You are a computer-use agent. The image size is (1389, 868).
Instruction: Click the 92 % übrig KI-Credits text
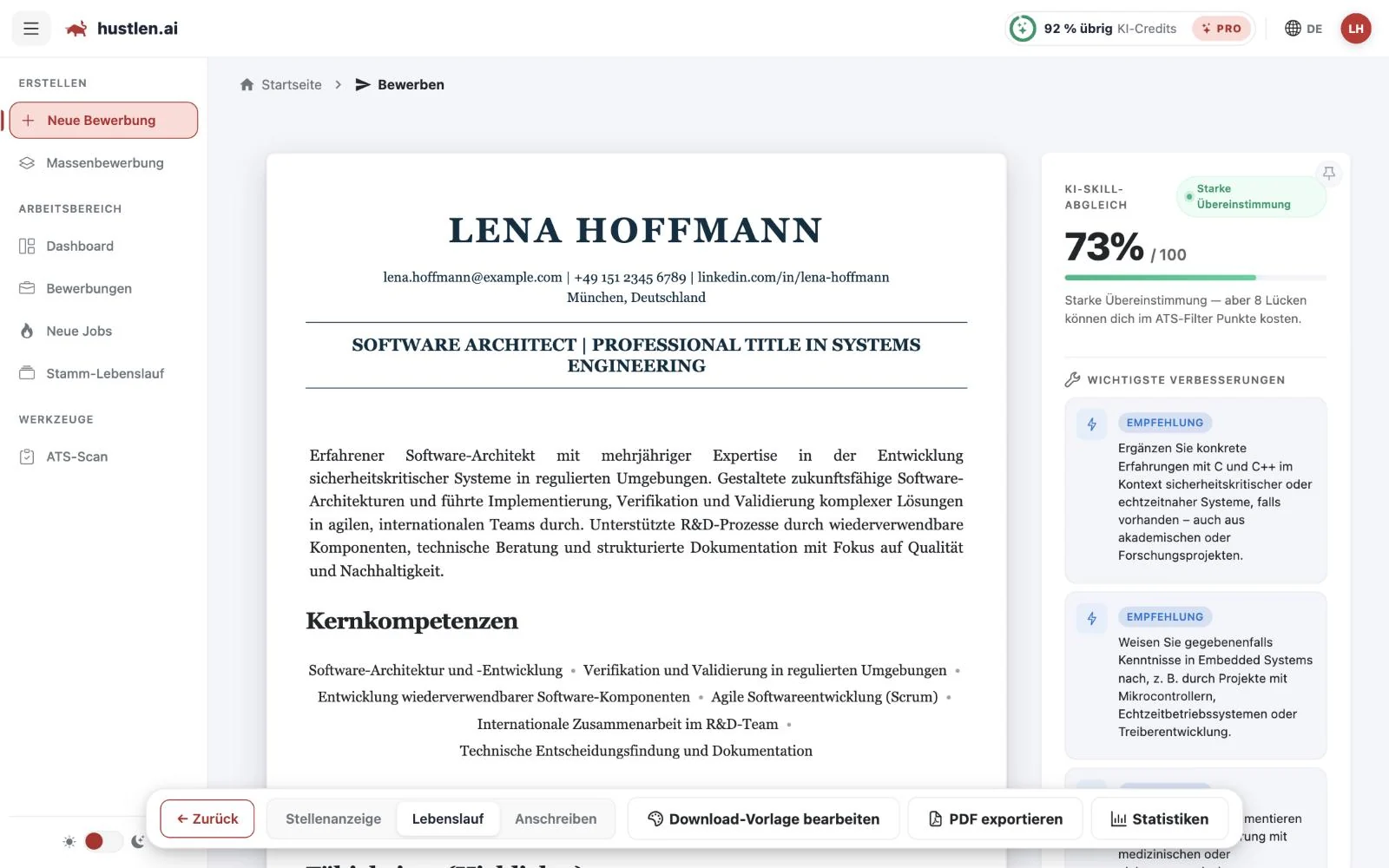pyautogui.click(x=1110, y=29)
